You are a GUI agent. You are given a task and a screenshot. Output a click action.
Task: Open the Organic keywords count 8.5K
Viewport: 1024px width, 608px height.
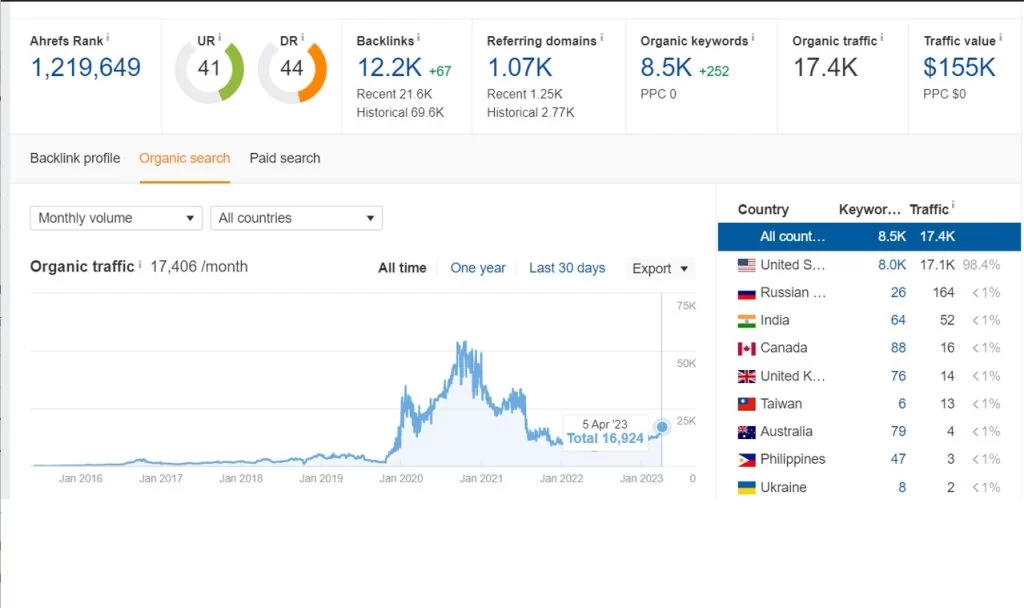click(x=665, y=67)
